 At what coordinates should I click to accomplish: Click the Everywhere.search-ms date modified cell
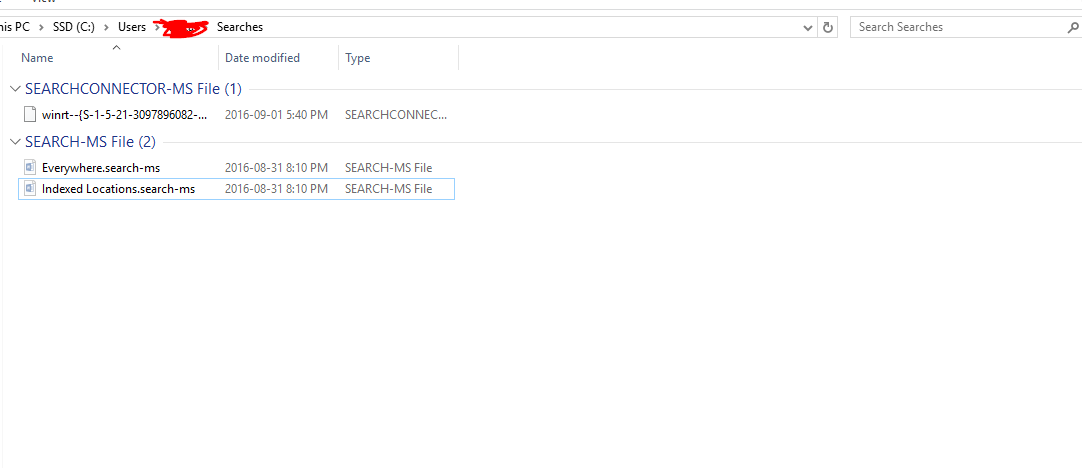(276, 168)
